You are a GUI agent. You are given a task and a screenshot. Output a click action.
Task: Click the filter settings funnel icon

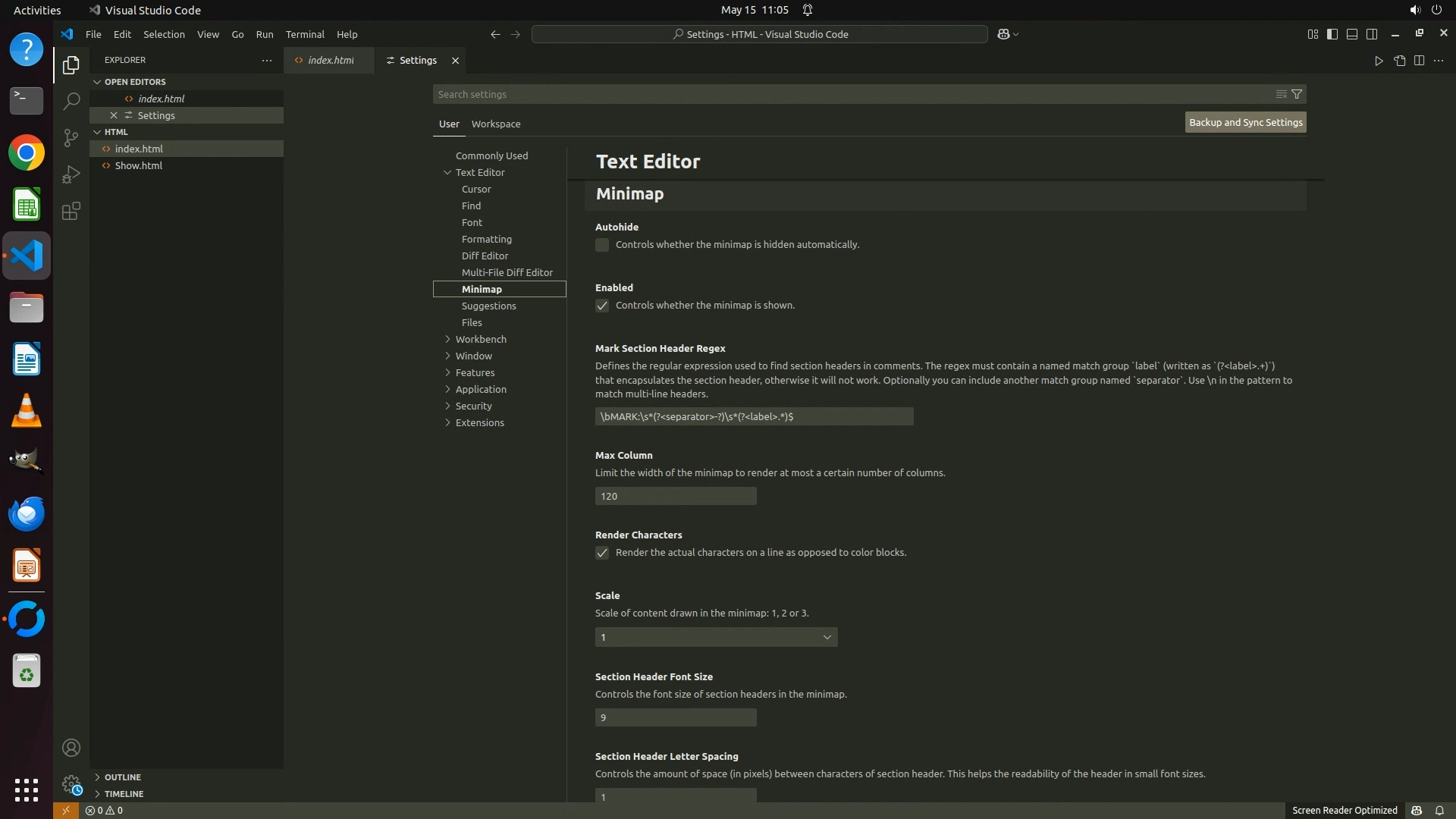tap(1297, 94)
